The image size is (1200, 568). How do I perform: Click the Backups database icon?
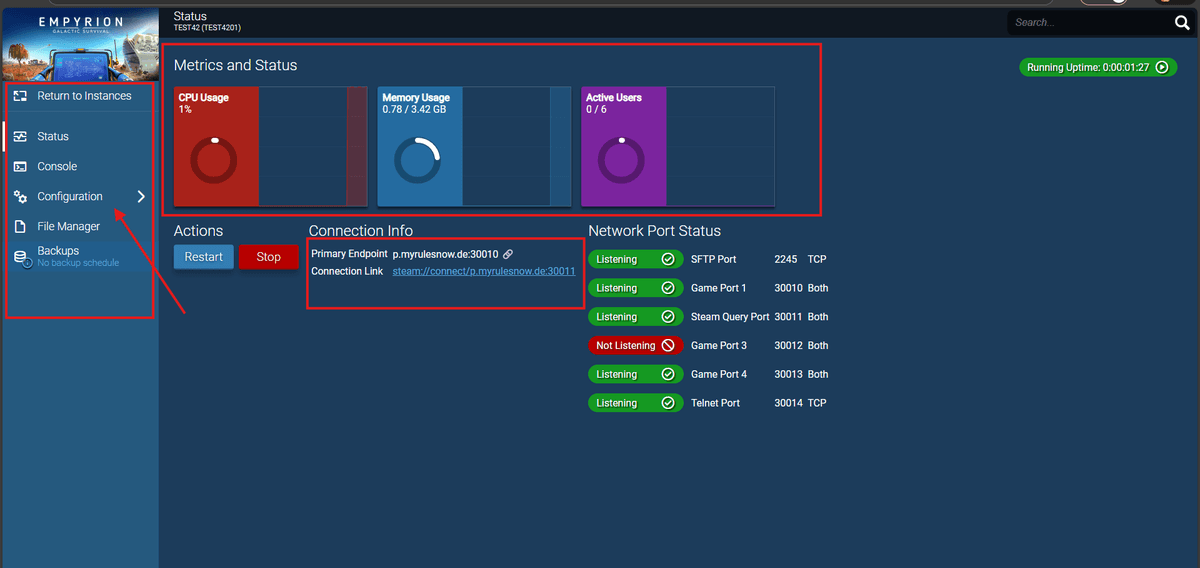[21, 258]
